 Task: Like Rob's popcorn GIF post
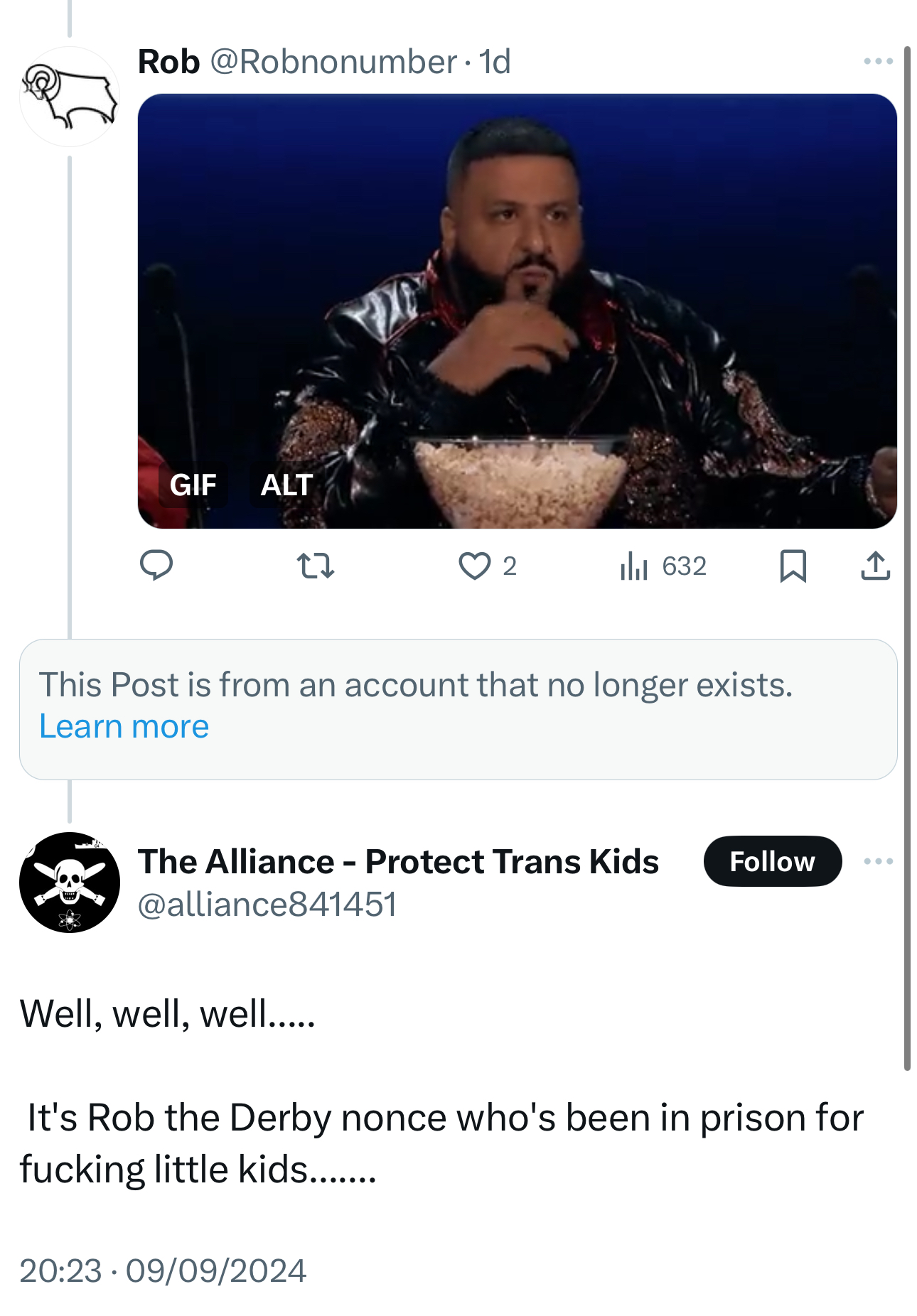[x=475, y=566]
